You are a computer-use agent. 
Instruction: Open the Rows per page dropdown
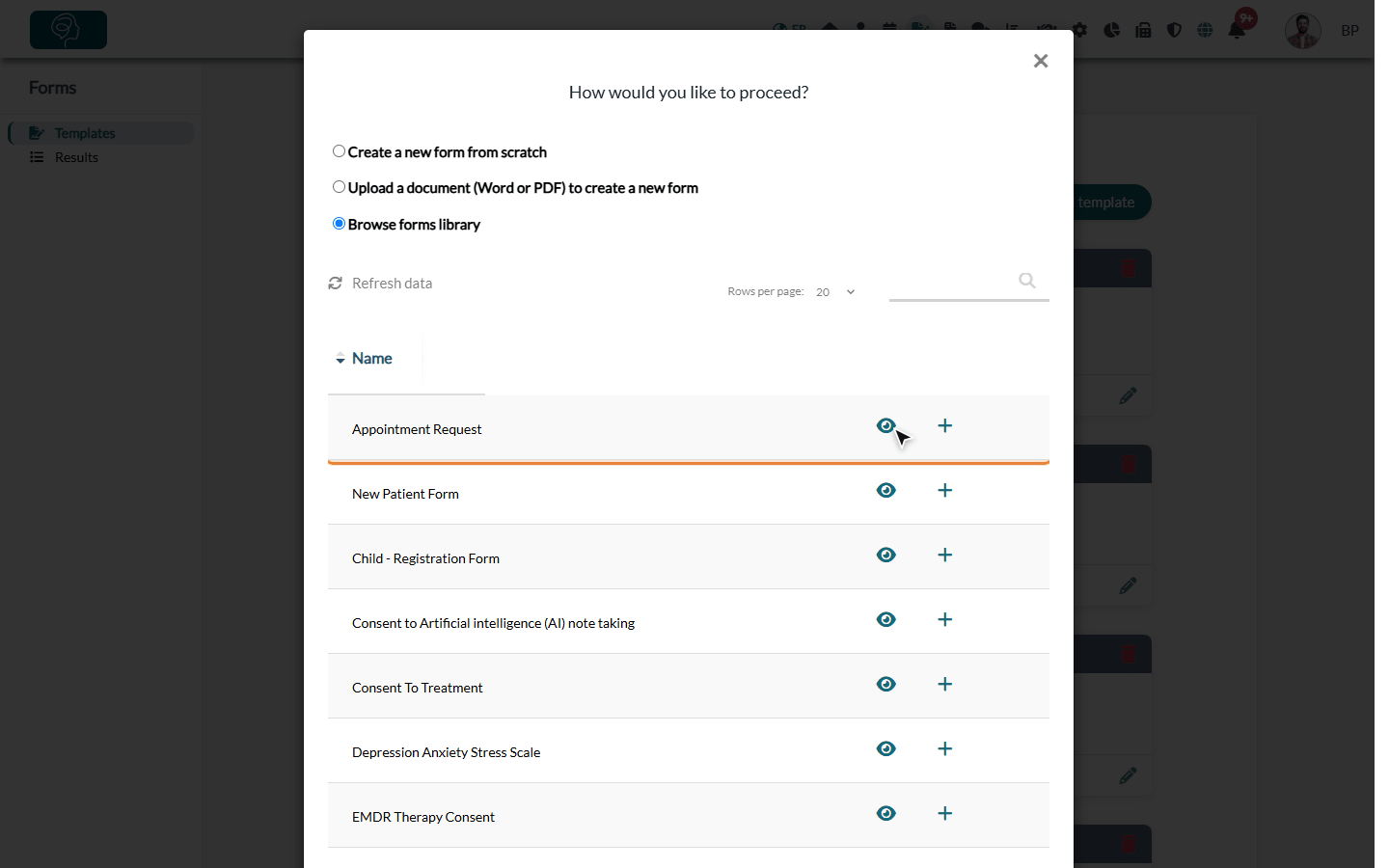tap(835, 292)
